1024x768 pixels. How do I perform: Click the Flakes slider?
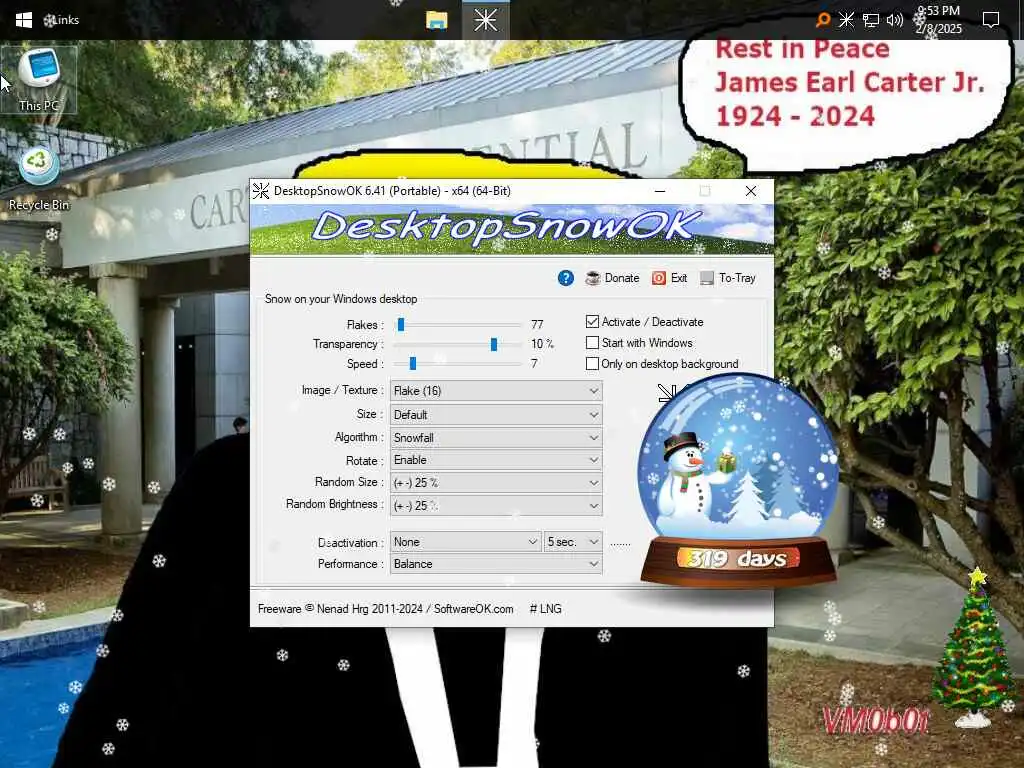point(458,324)
